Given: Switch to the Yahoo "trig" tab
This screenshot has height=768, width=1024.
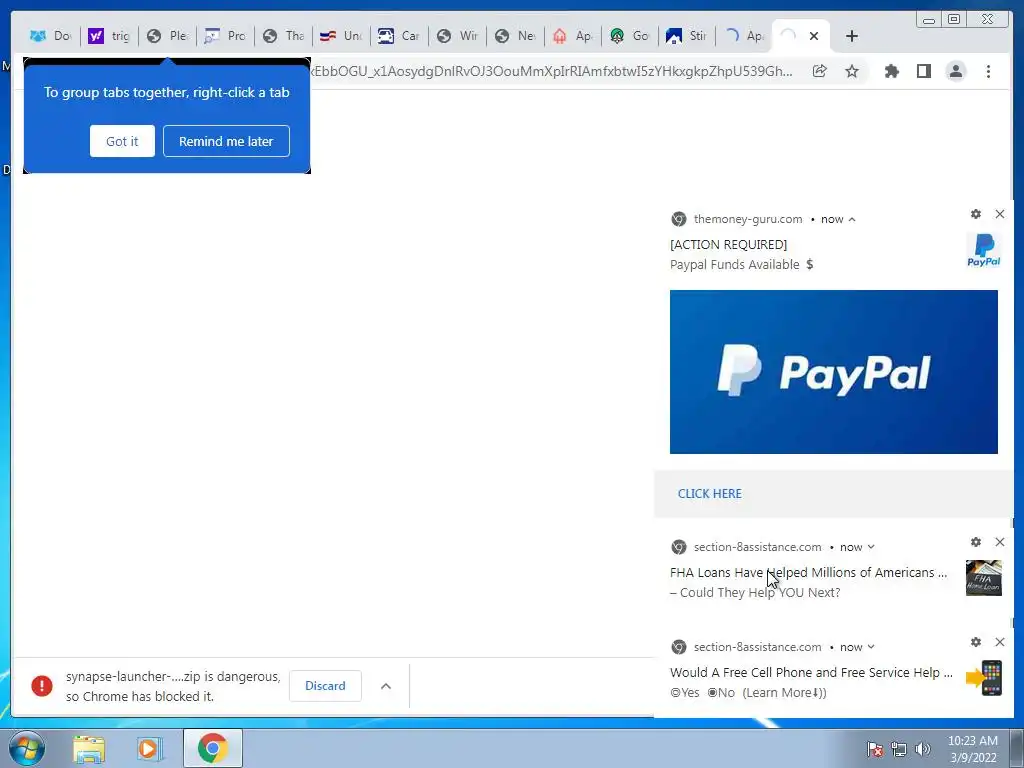Looking at the screenshot, I should point(109,36).
